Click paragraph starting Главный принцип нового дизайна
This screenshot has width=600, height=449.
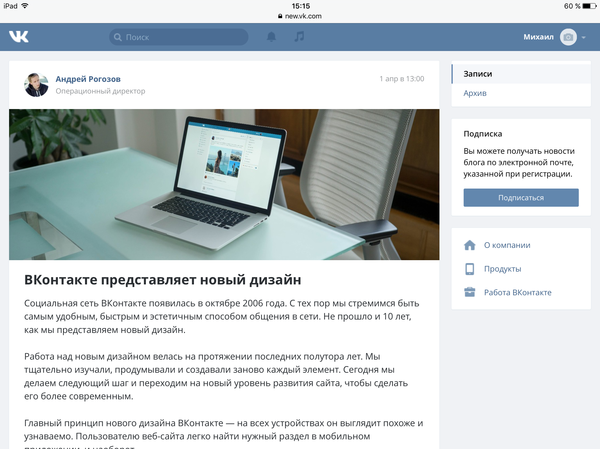pos(223,434)
